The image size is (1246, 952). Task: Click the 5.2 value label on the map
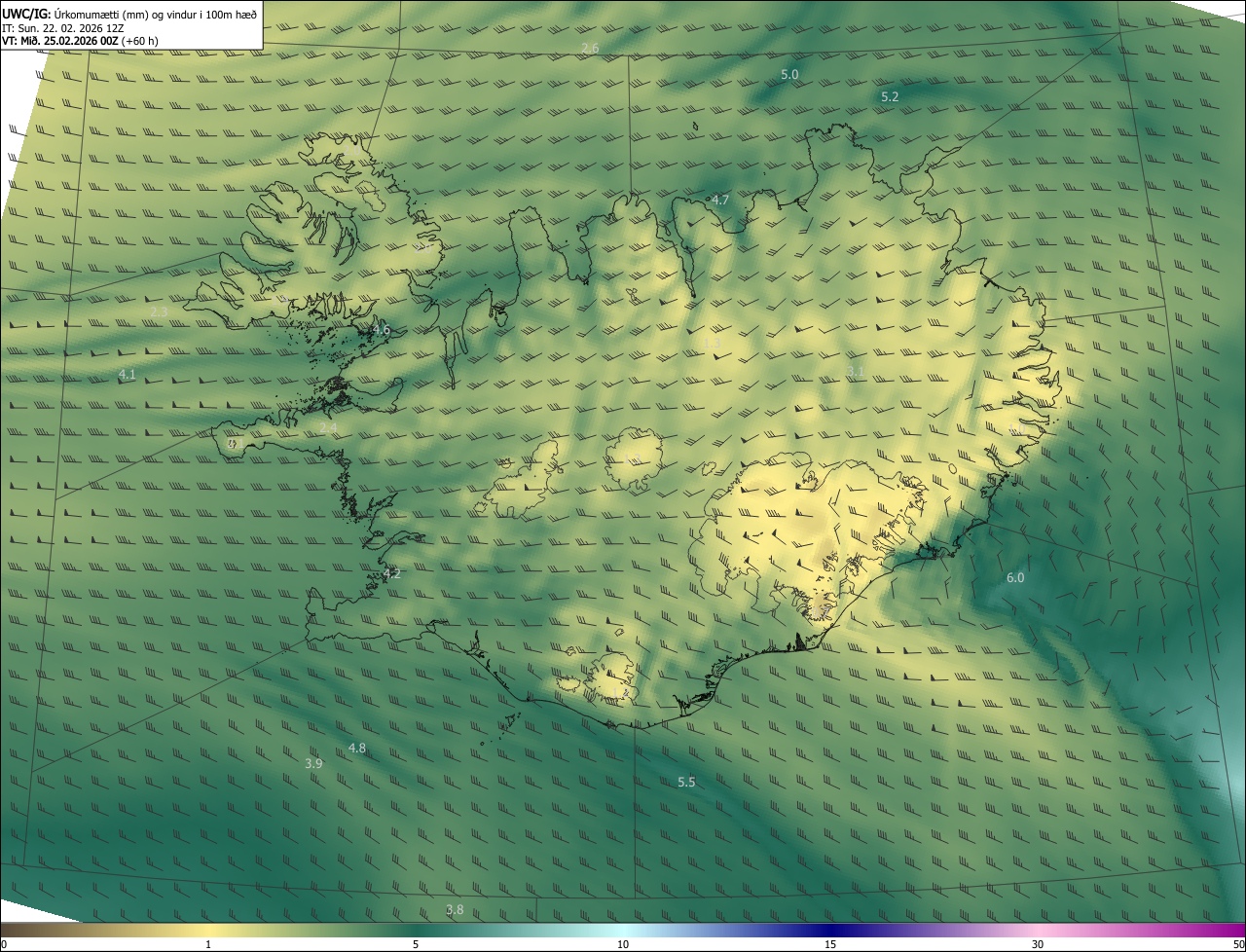pos(890,96)
